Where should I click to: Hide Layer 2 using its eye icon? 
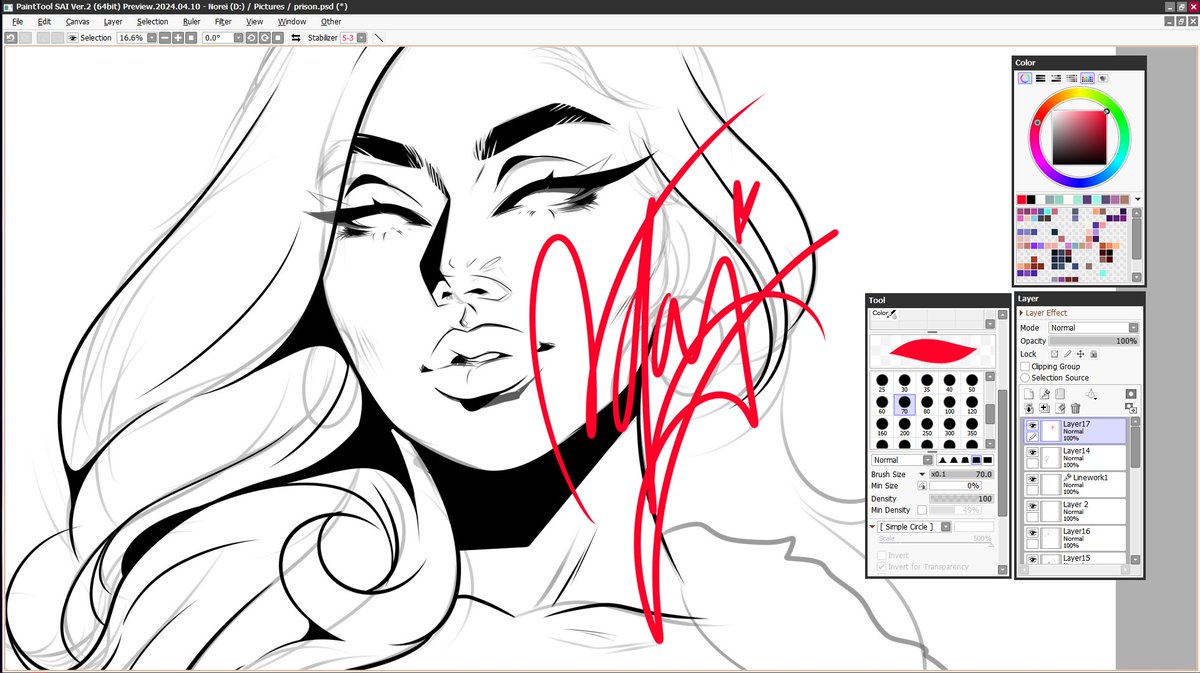(1032, 506)
